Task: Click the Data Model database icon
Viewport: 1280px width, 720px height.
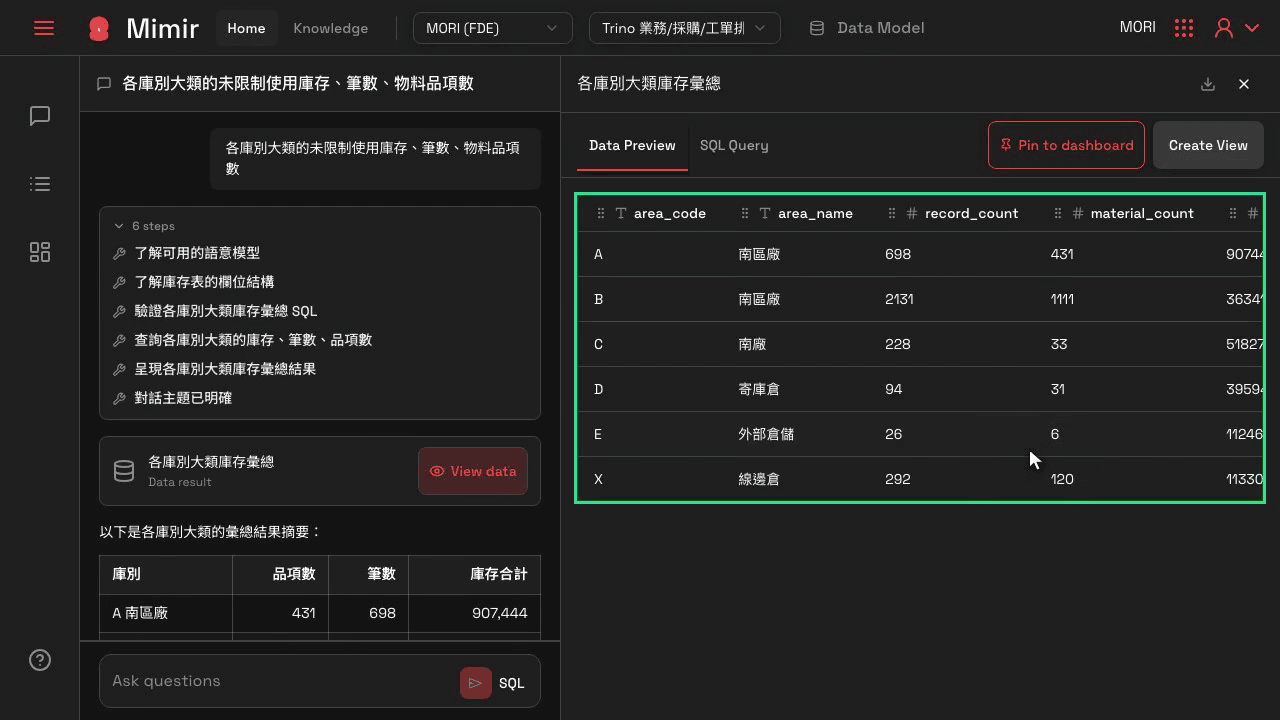Action: click(x=817, y=28)
